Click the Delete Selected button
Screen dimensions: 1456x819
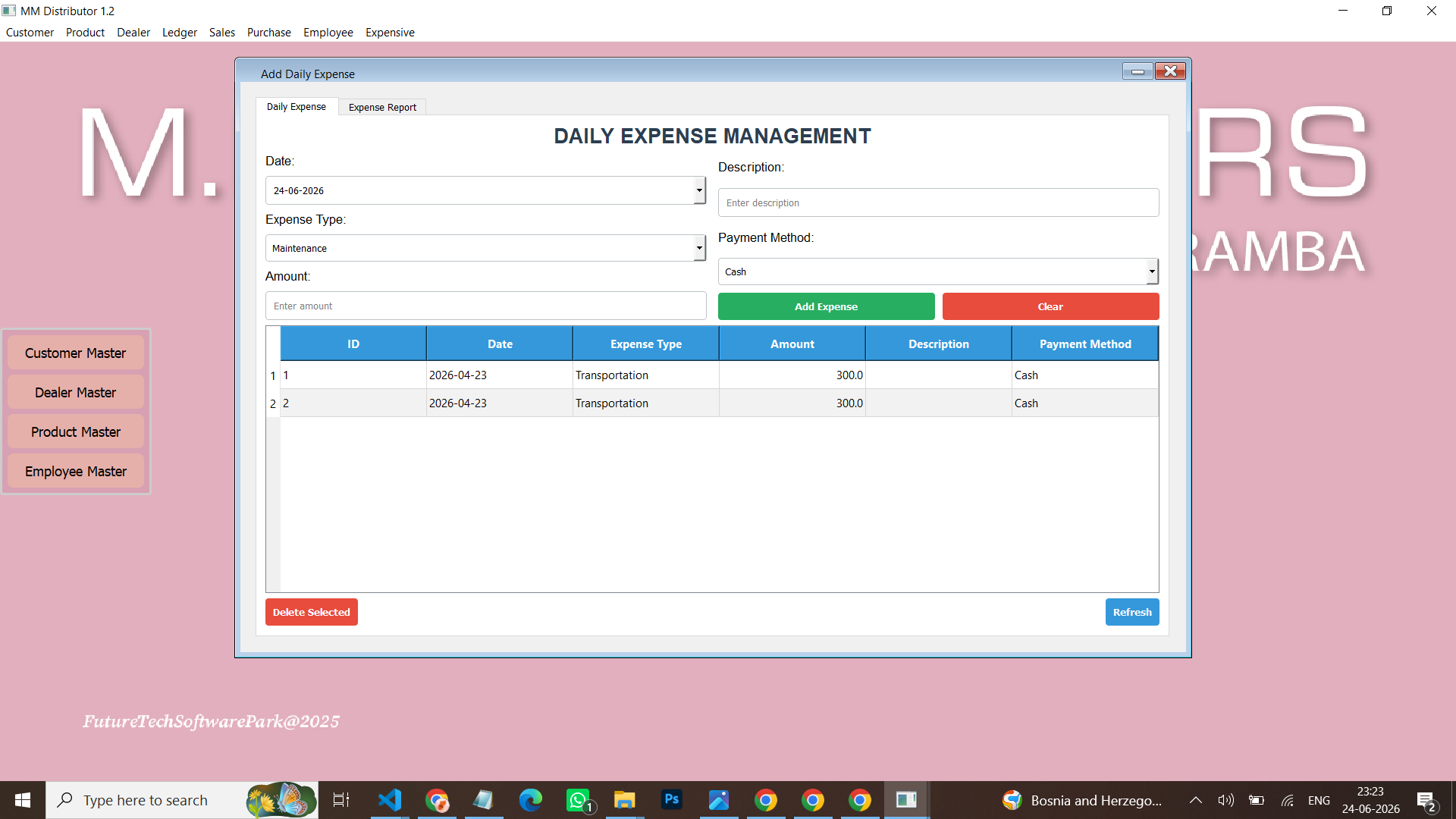(311, 612)
